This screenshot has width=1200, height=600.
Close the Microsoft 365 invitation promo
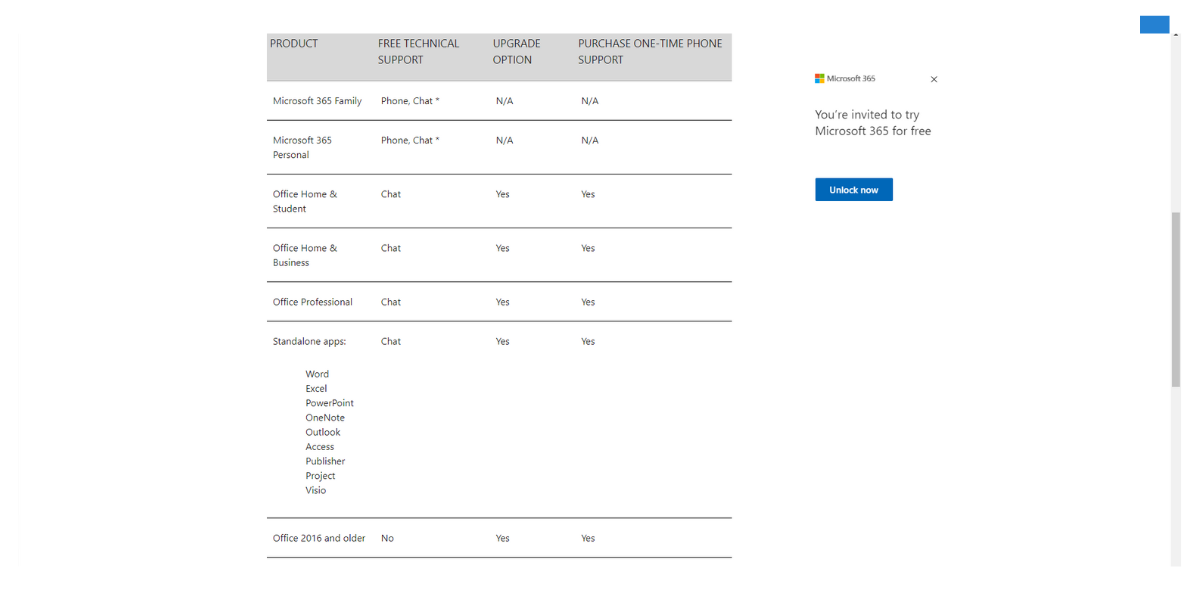pos(934,79)
